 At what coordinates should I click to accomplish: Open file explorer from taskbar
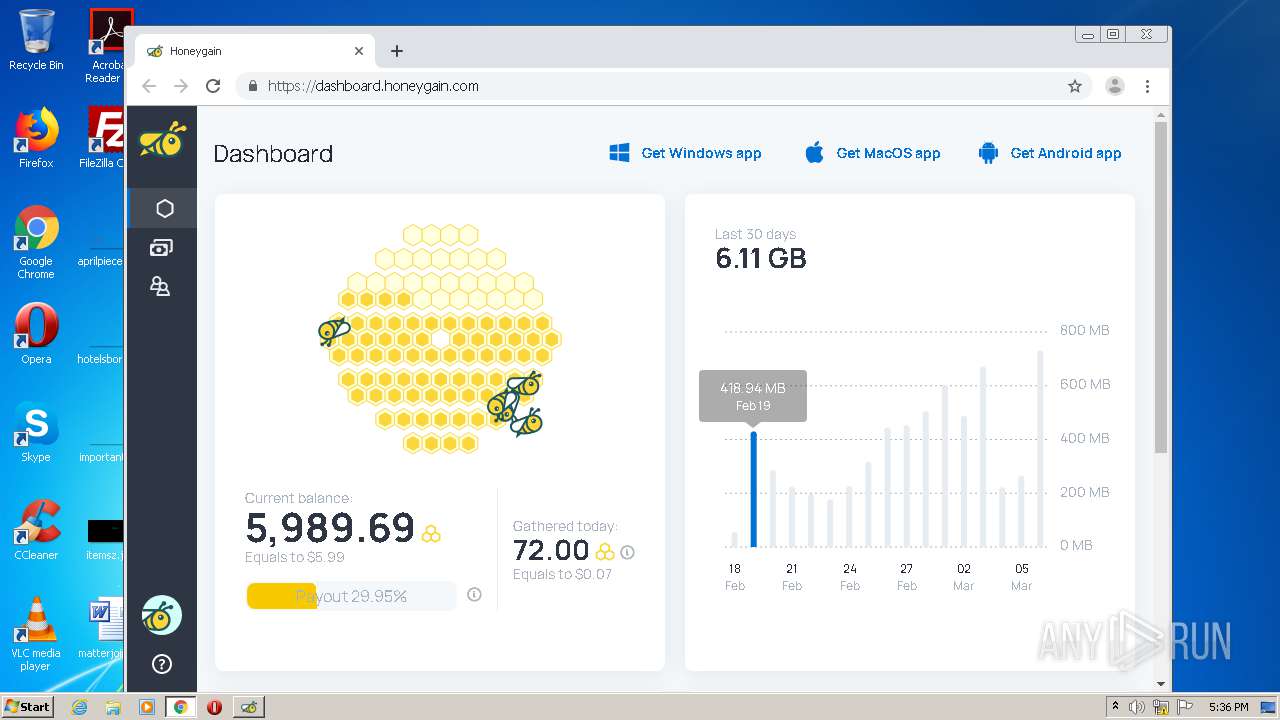pos(113,707)
